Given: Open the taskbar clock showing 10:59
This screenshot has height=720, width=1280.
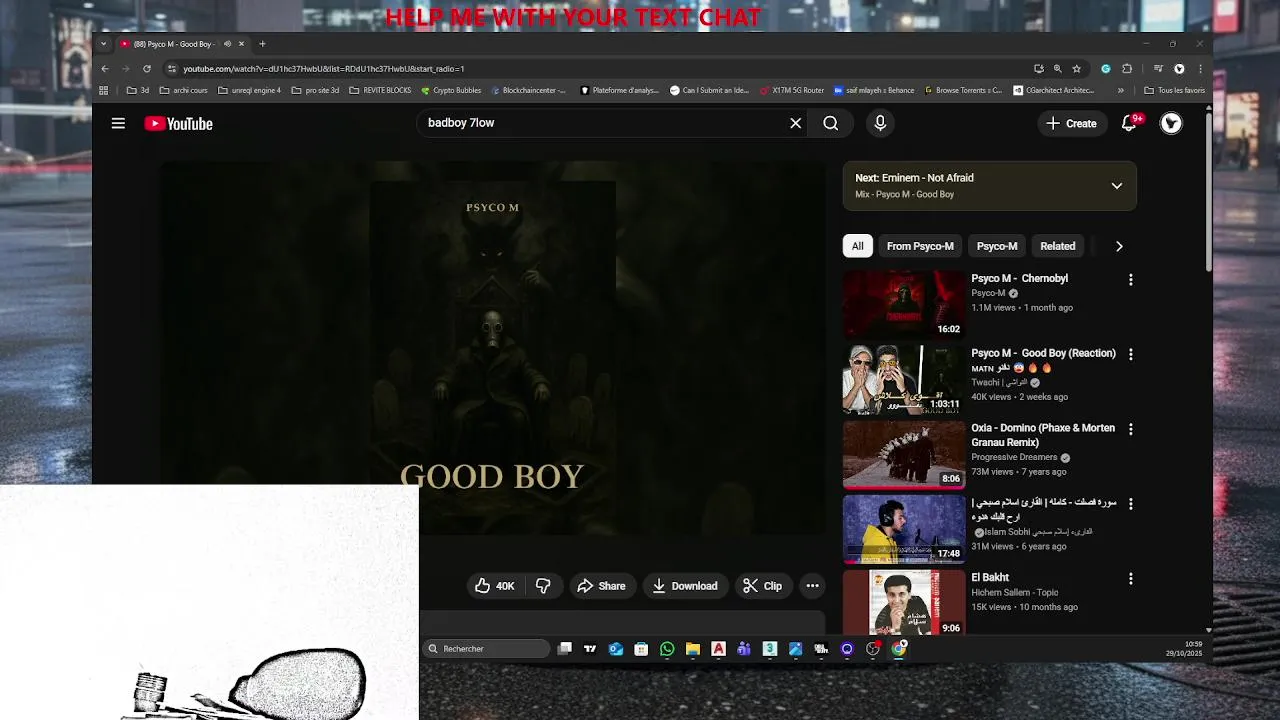Looking at the screenshot, I should tap(1184, 649).
